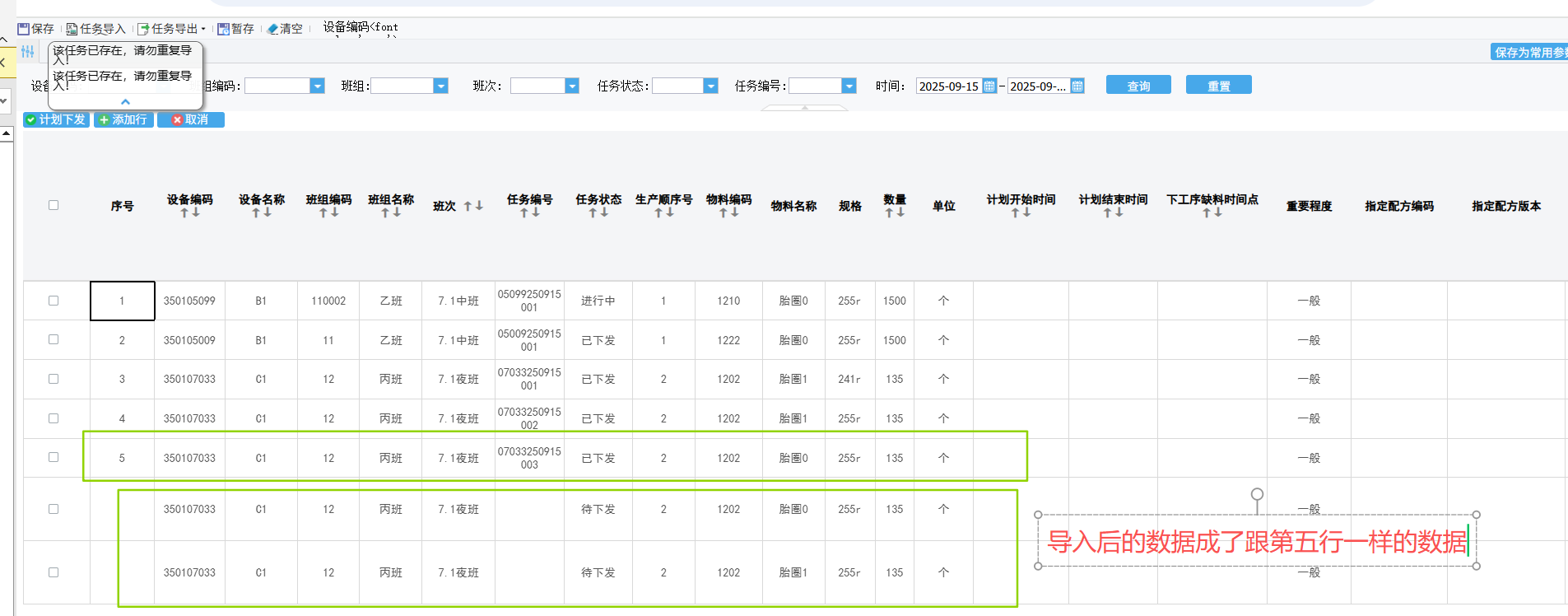
Task: Sort 班次 column using its arrows
Action: click(473, 206)
